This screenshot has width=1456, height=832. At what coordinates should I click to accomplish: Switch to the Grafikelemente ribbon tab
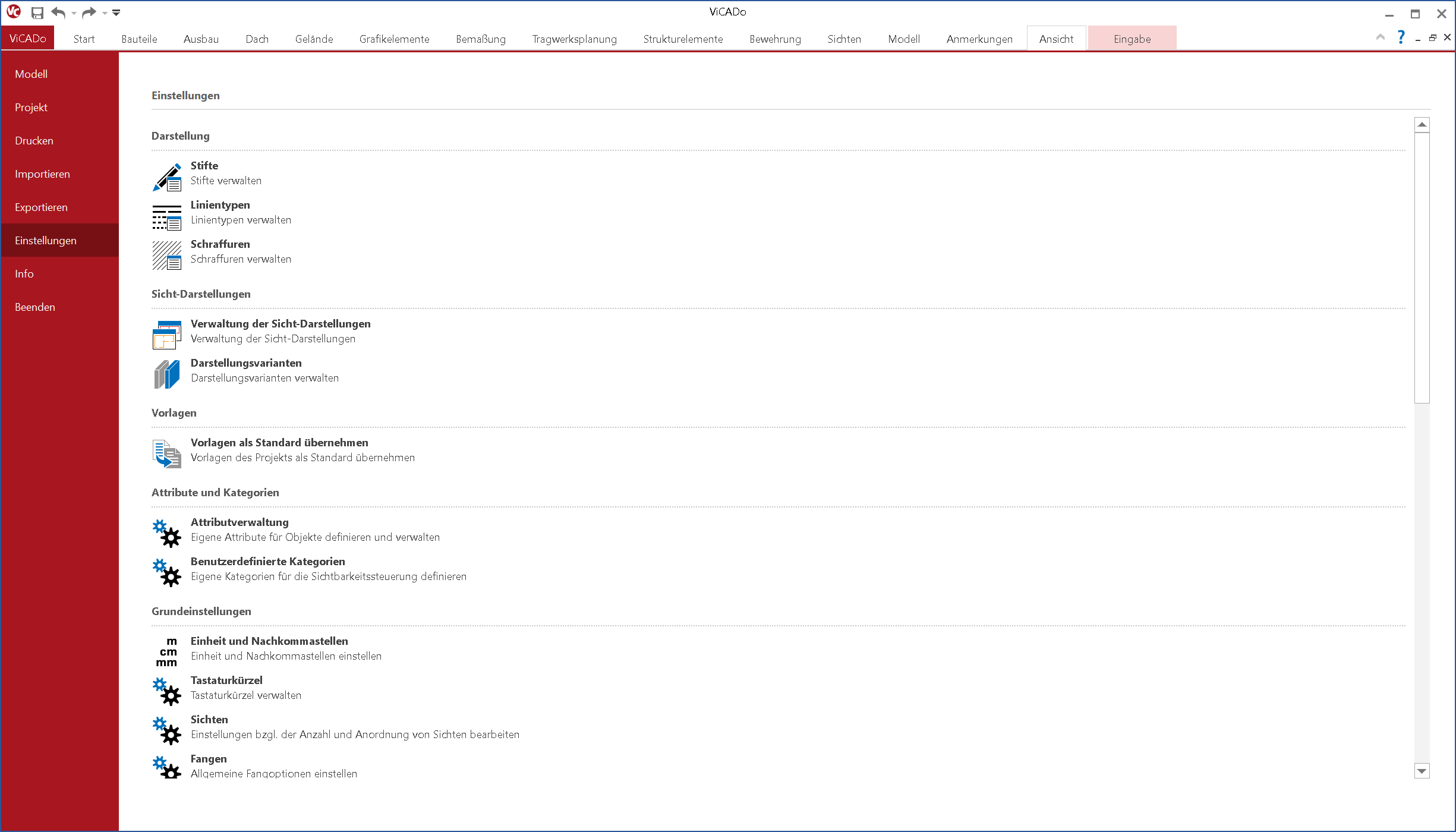coord(395,39)
